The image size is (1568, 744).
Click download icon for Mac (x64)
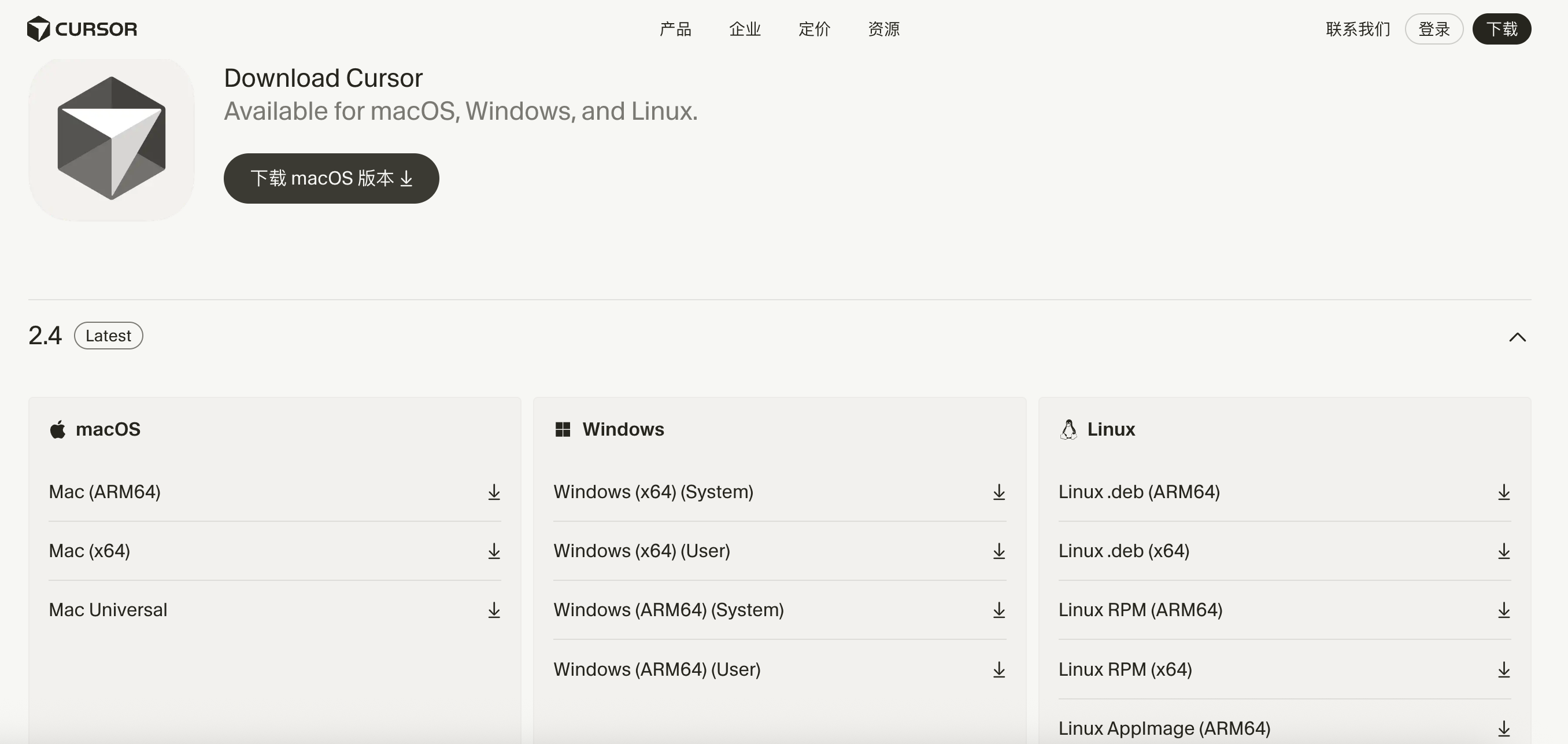(x=494, y=551)
